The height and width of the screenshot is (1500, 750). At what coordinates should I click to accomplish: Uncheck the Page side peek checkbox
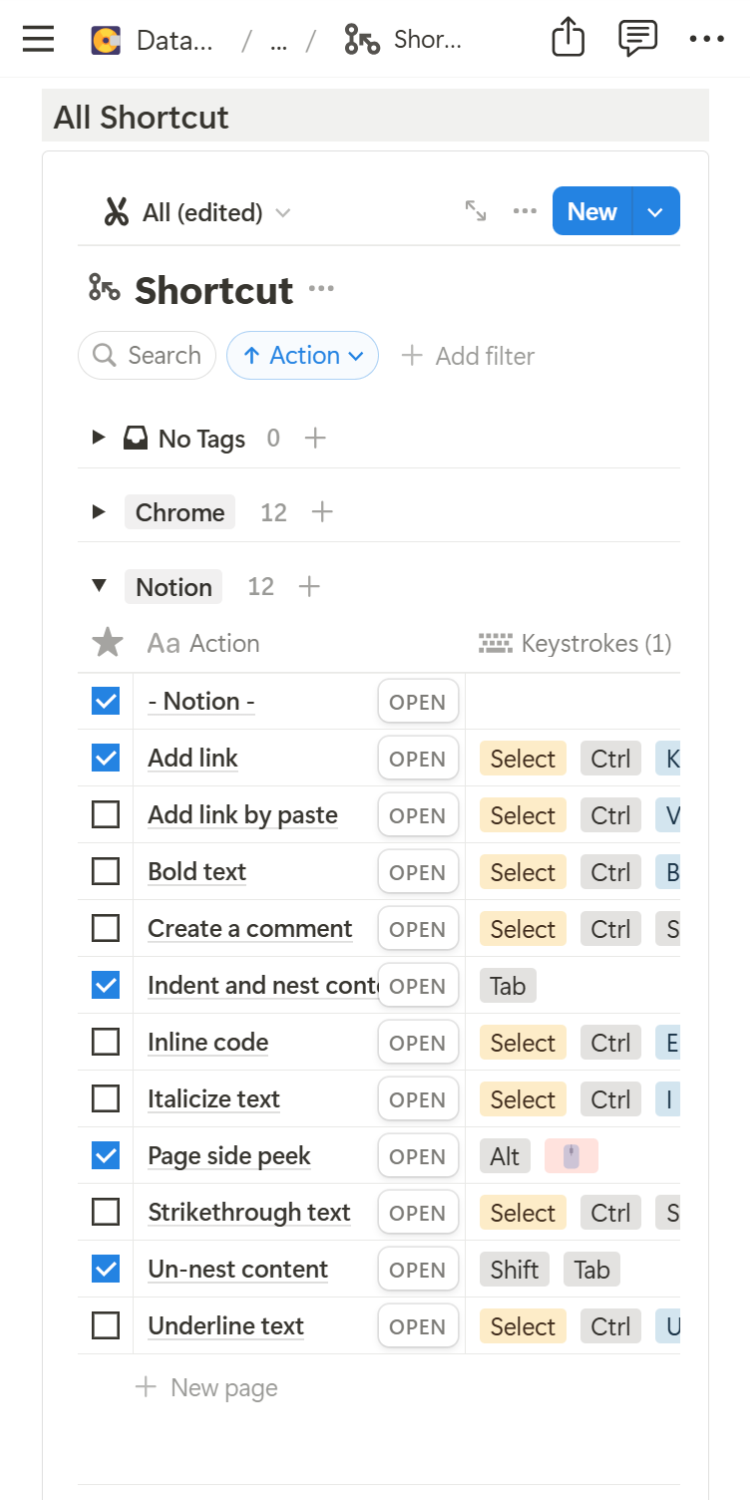(x=105, y=1156)
